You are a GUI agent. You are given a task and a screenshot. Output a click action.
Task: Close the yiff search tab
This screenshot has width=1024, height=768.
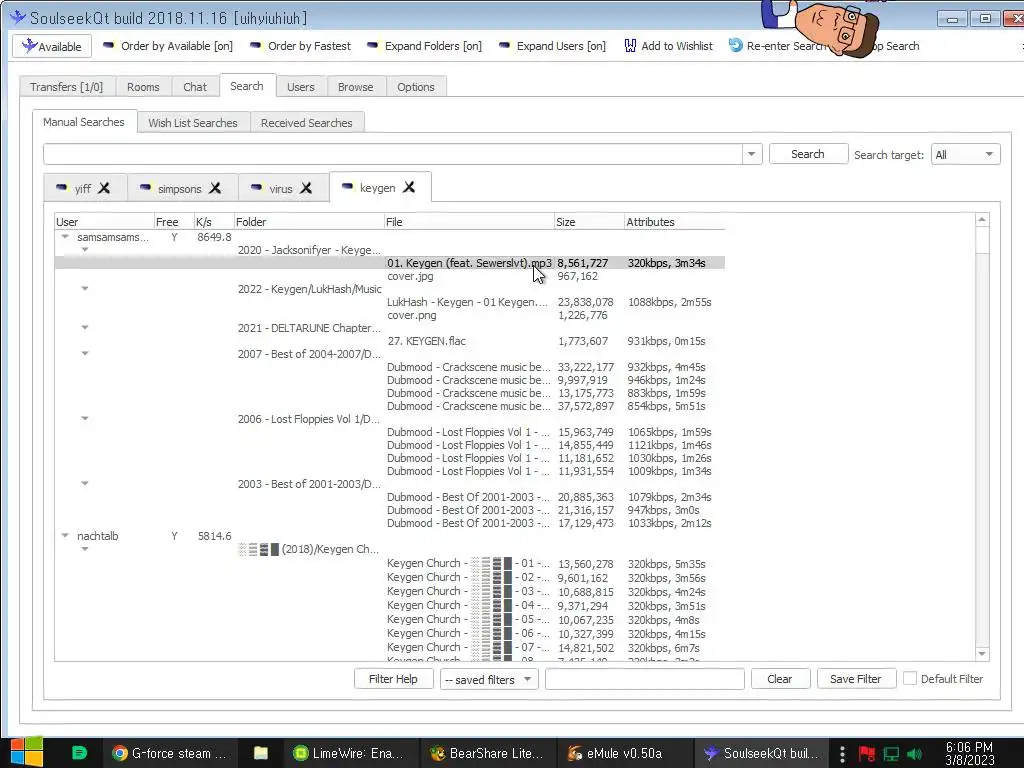click(x=104, y=188)
